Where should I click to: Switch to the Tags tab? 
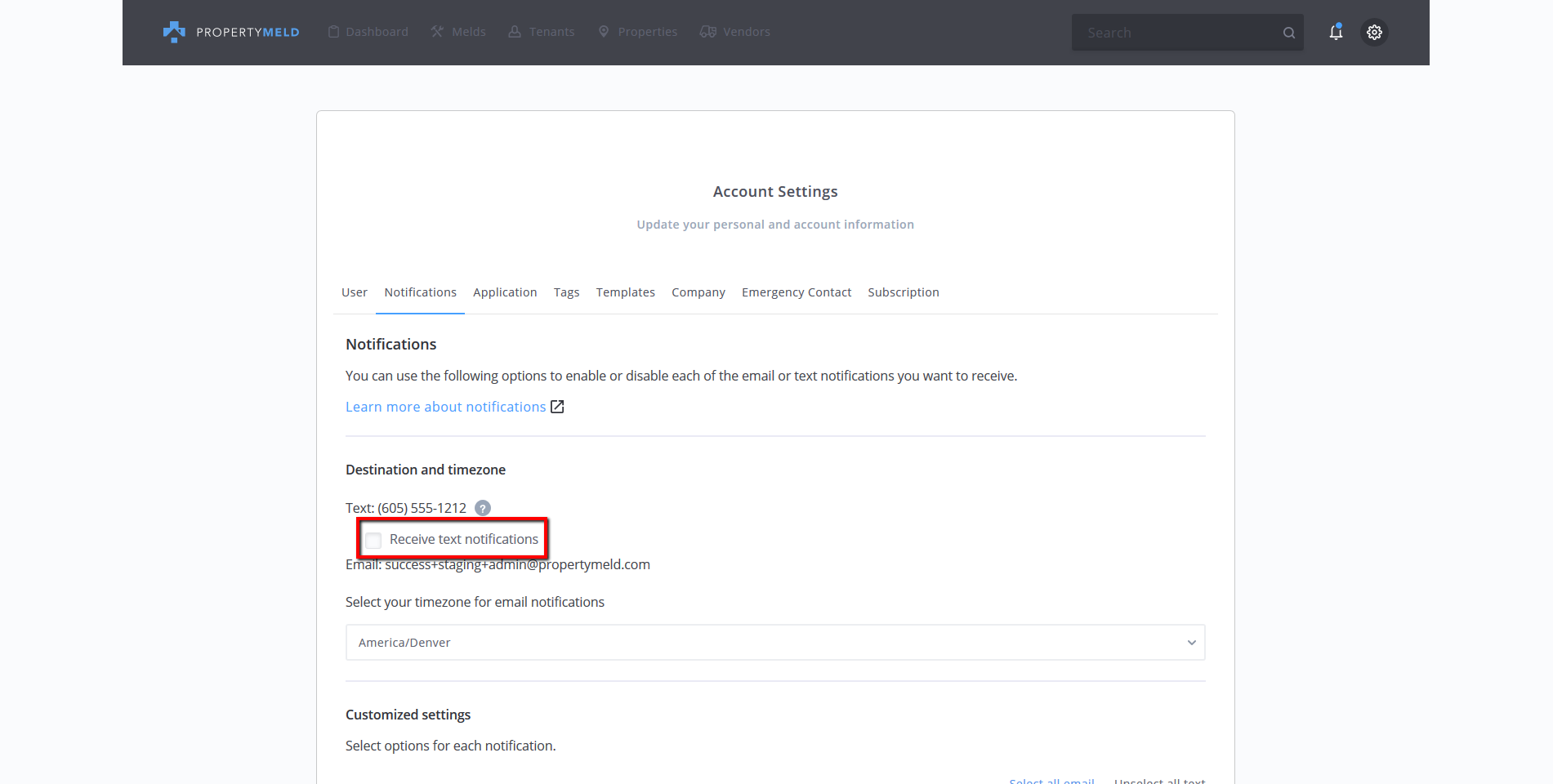(566, 292)
